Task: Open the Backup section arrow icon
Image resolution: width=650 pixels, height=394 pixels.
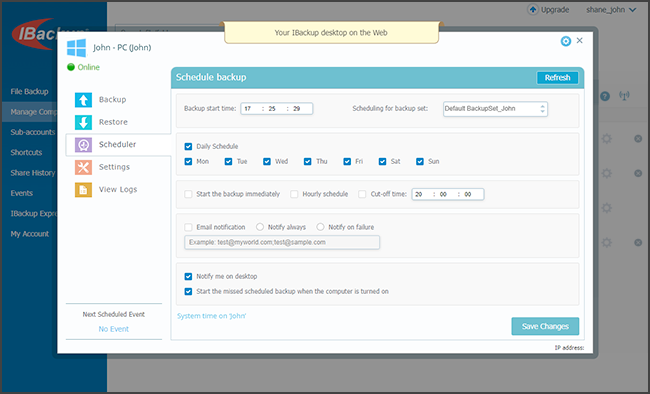Action: (83, 100)
